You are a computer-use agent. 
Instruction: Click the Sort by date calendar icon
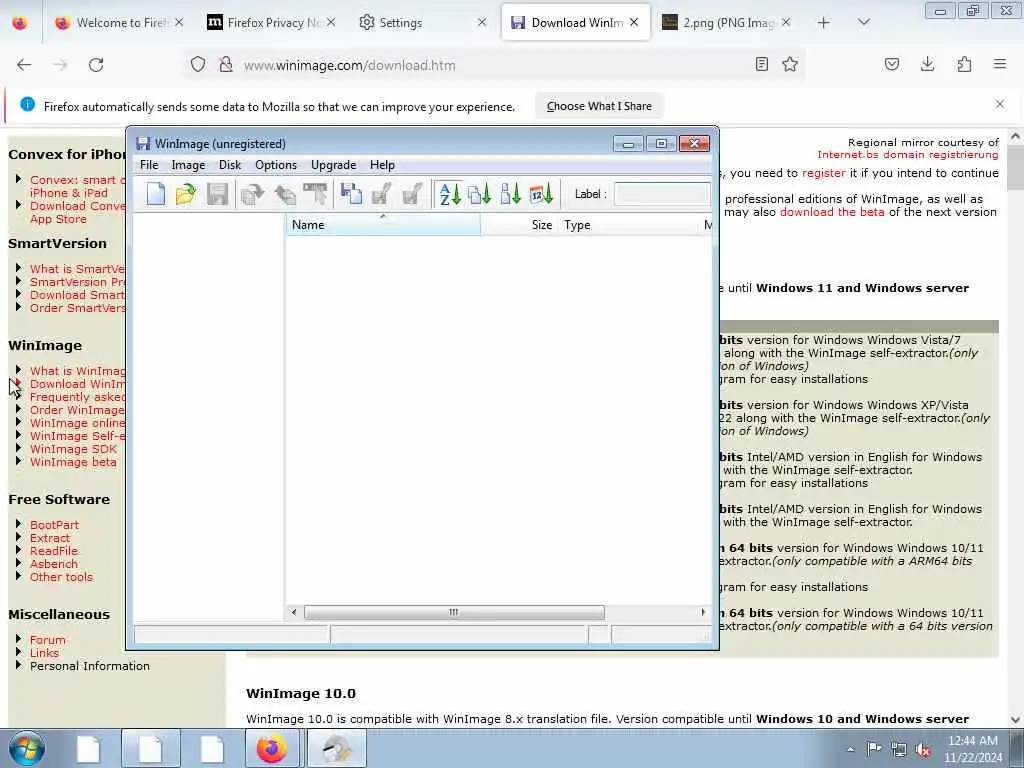click(x=541, y=194)
